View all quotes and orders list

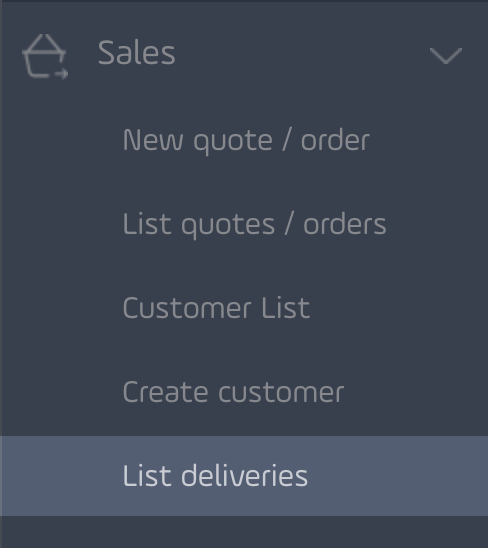[254, 224]
